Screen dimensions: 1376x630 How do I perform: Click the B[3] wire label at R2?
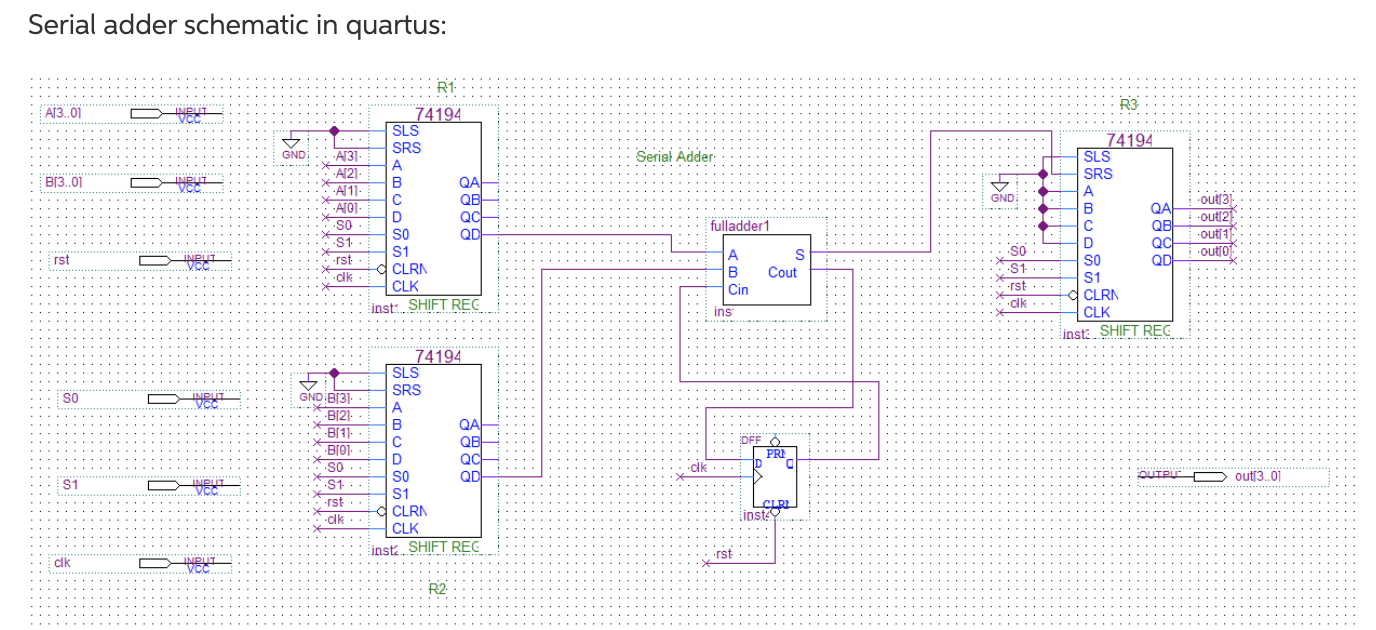click(x=338, y=399)
